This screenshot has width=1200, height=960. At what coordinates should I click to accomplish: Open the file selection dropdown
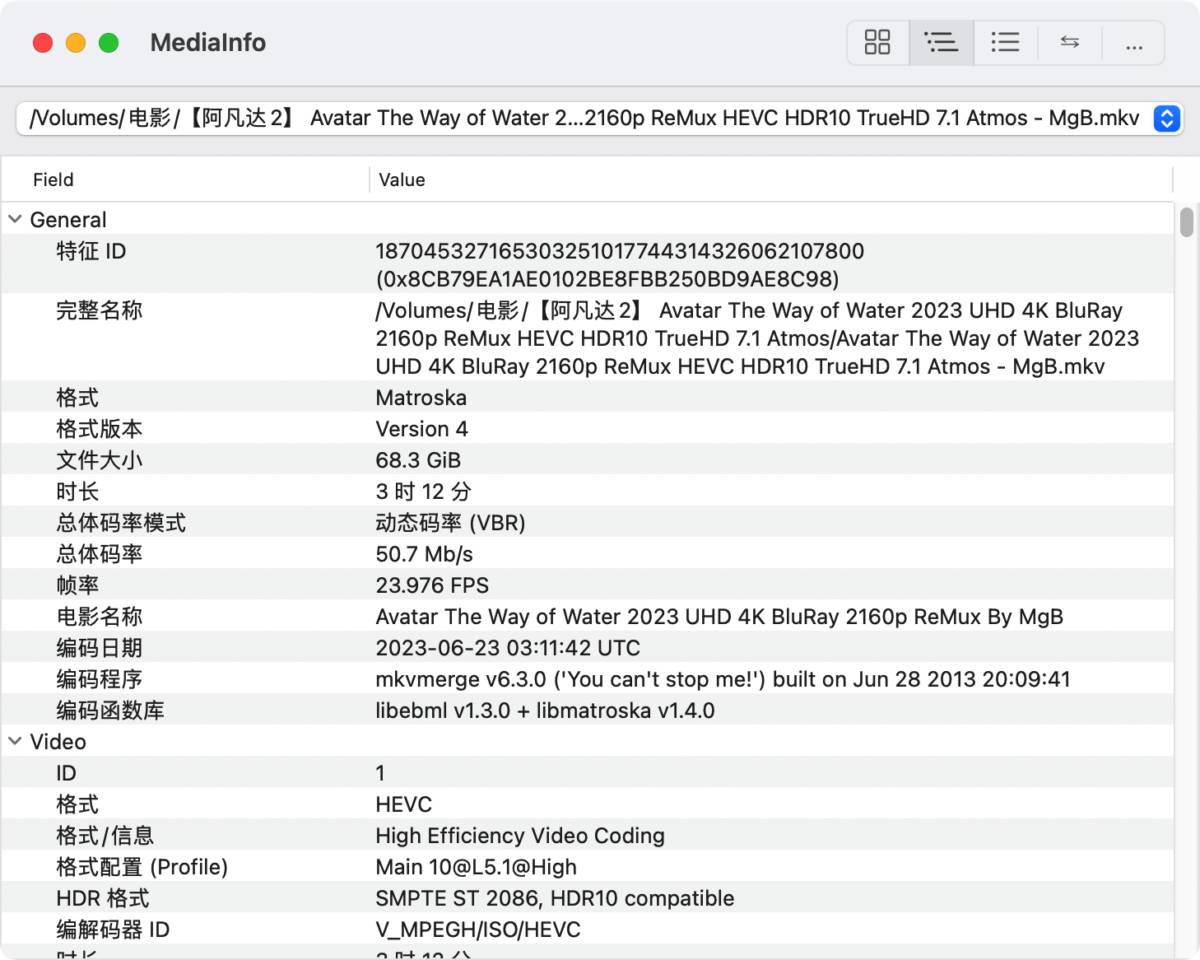coord(1166,118)
